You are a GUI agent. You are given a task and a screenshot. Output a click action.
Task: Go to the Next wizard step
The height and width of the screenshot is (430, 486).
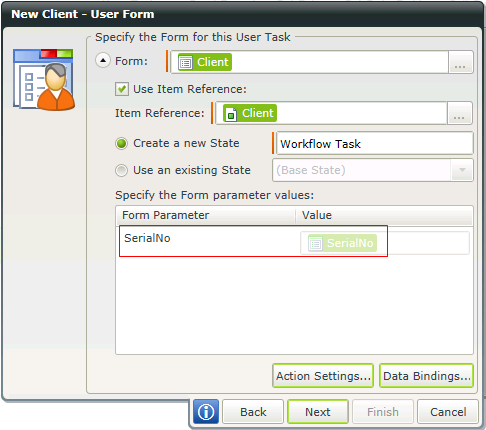click(x=318, y=412)
